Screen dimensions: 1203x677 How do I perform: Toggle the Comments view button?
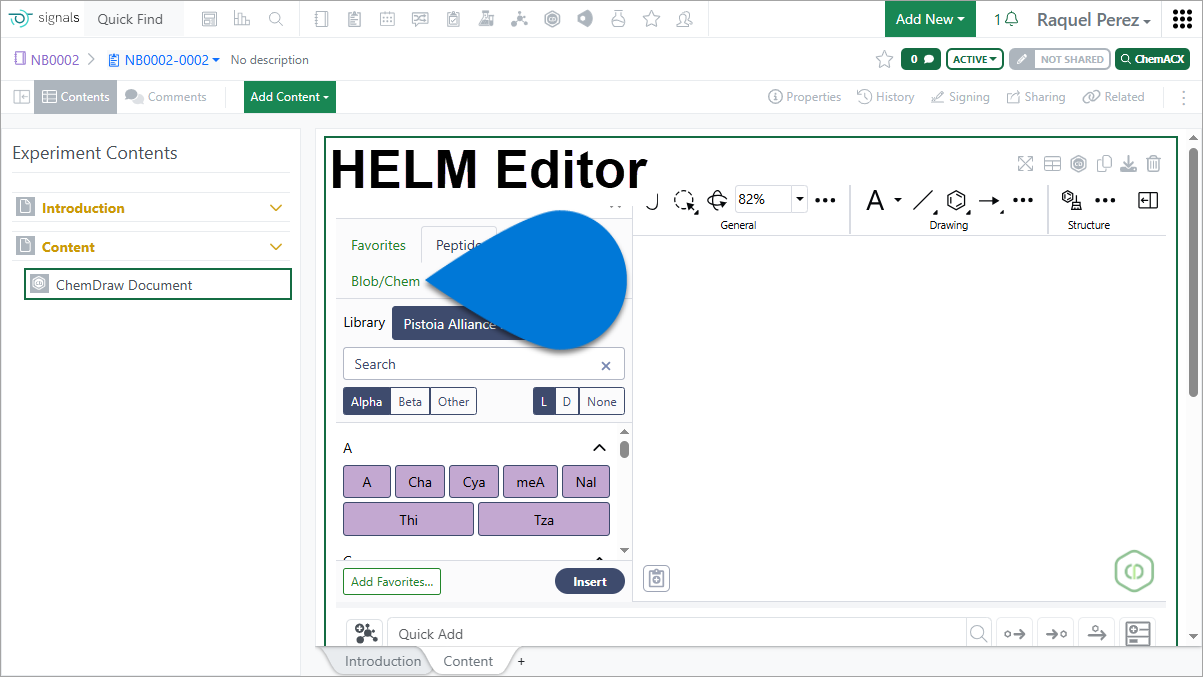point(166,97)
